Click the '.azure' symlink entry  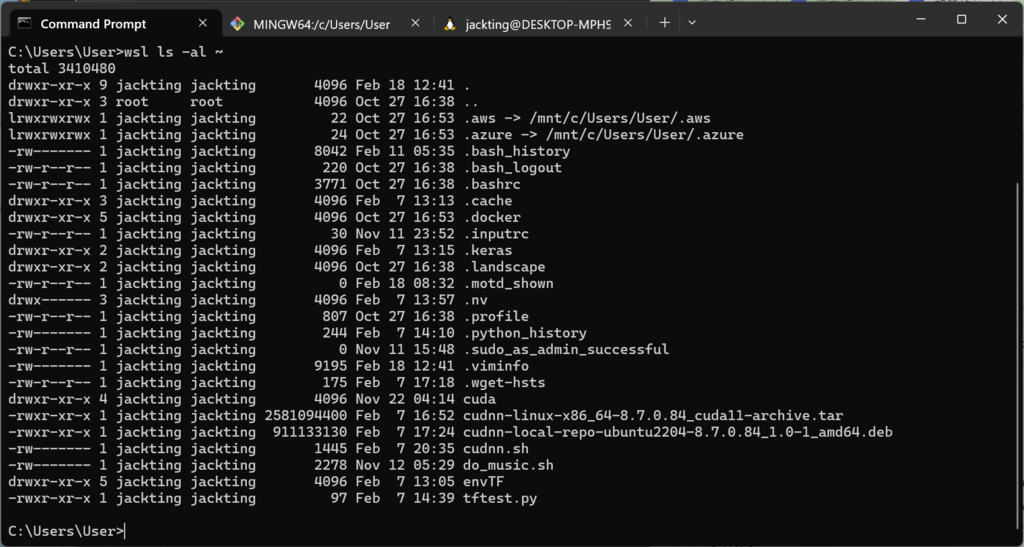[x=603, y=134]
